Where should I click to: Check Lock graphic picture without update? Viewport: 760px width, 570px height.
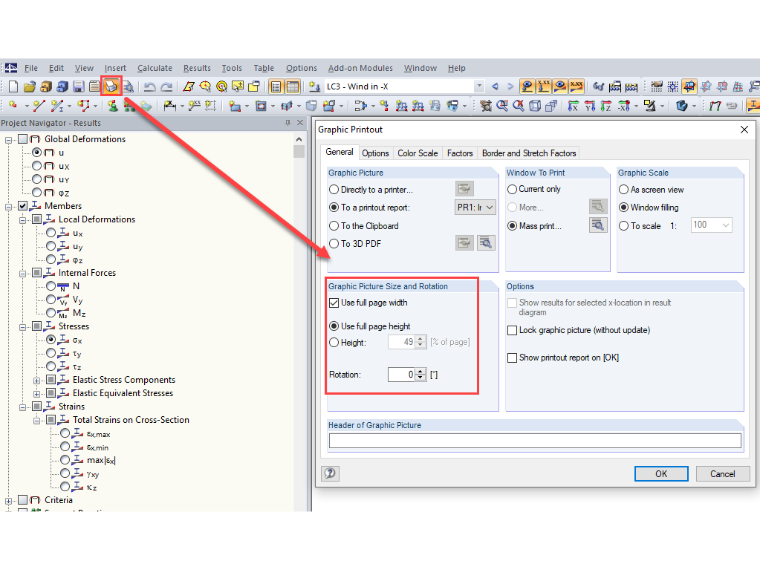coord(512,331)
